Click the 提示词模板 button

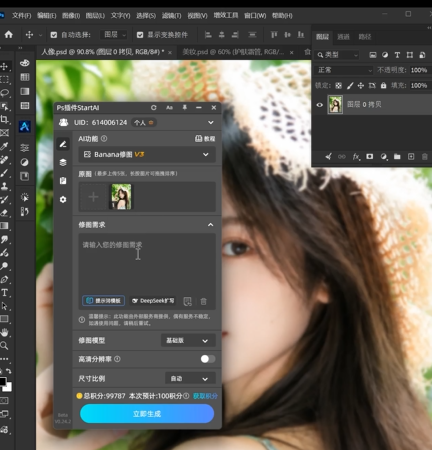pos(104,301)
